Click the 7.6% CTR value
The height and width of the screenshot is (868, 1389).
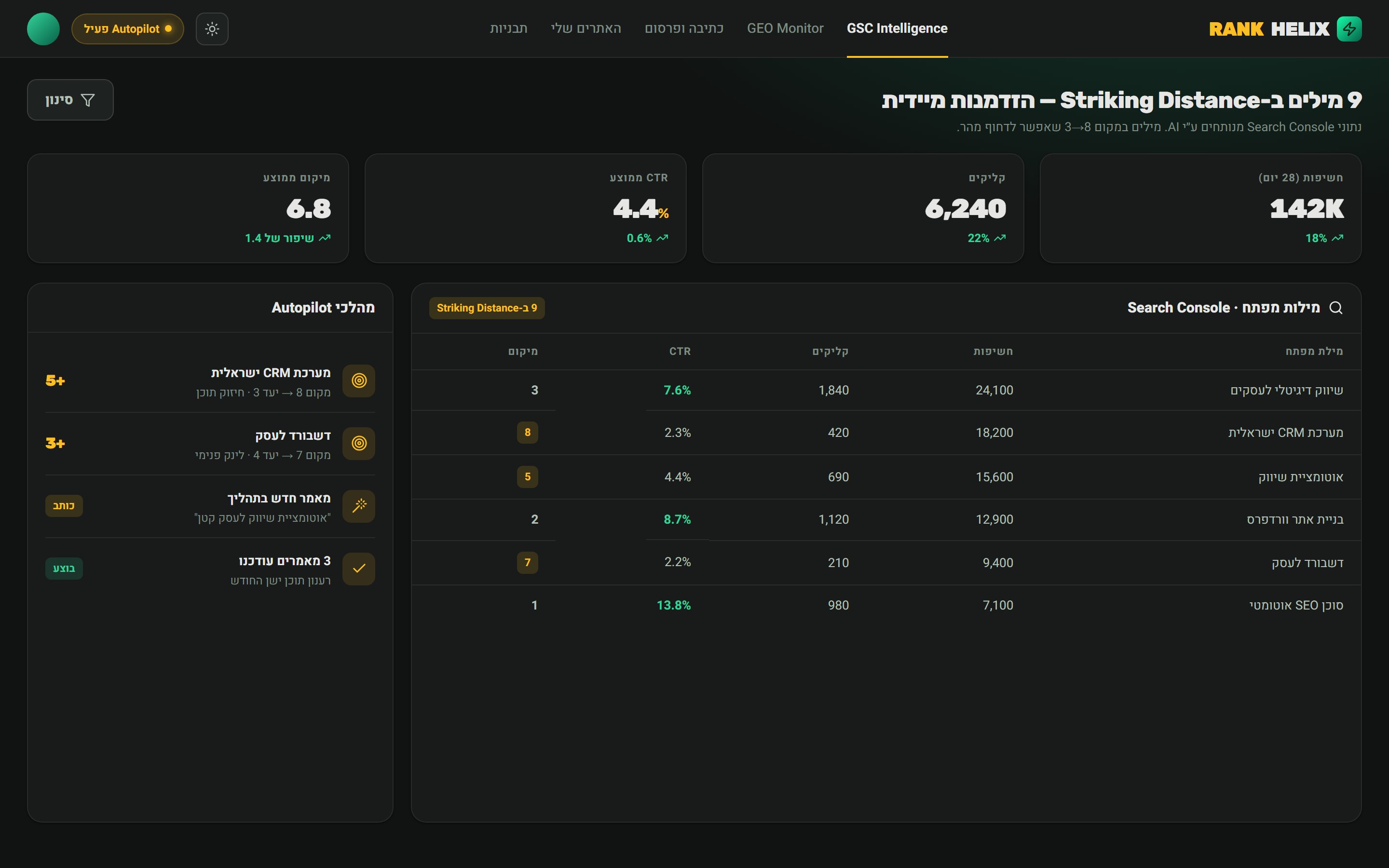[x=677, y=391]
